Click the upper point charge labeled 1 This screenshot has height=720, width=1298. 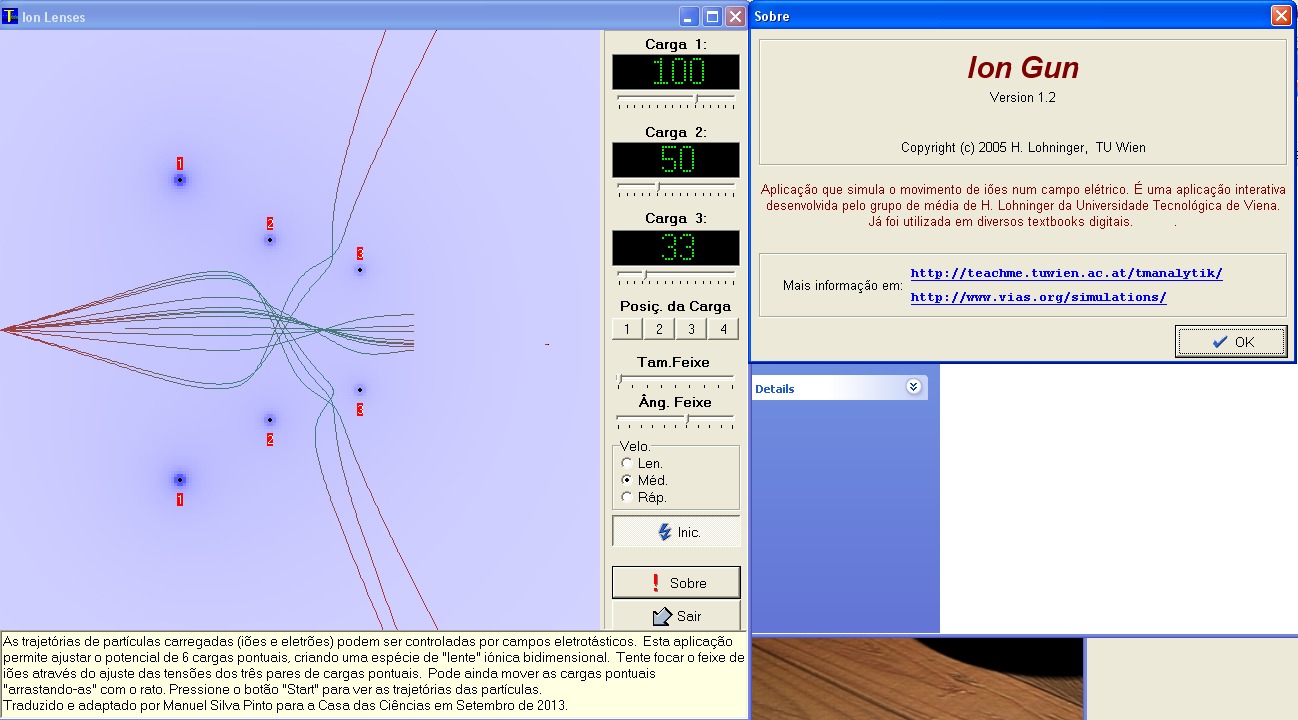click(x=180, y=180)
